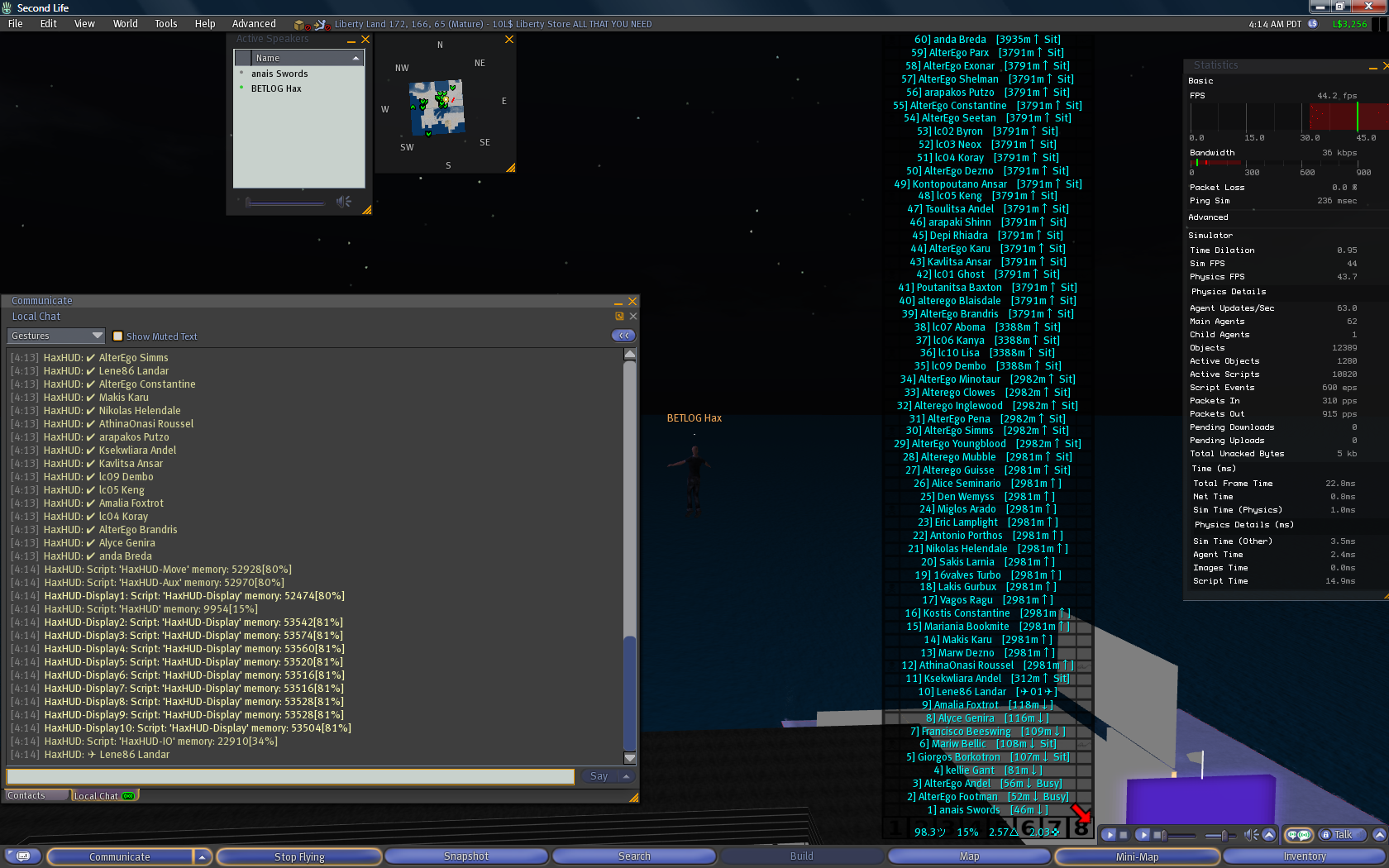Enable Show Muted Text checkbox

117,336
